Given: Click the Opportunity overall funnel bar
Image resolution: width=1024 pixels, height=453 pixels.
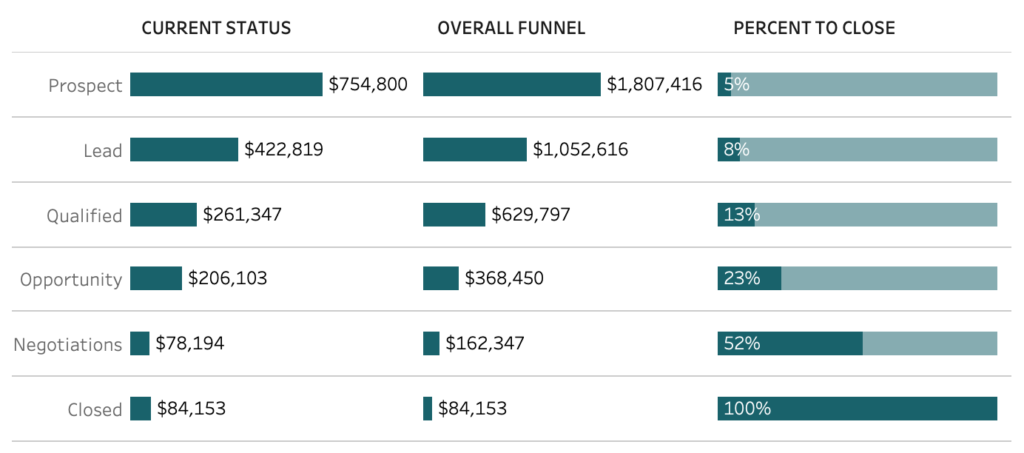Looking at the screenshot, I should (x=441, y=279).
